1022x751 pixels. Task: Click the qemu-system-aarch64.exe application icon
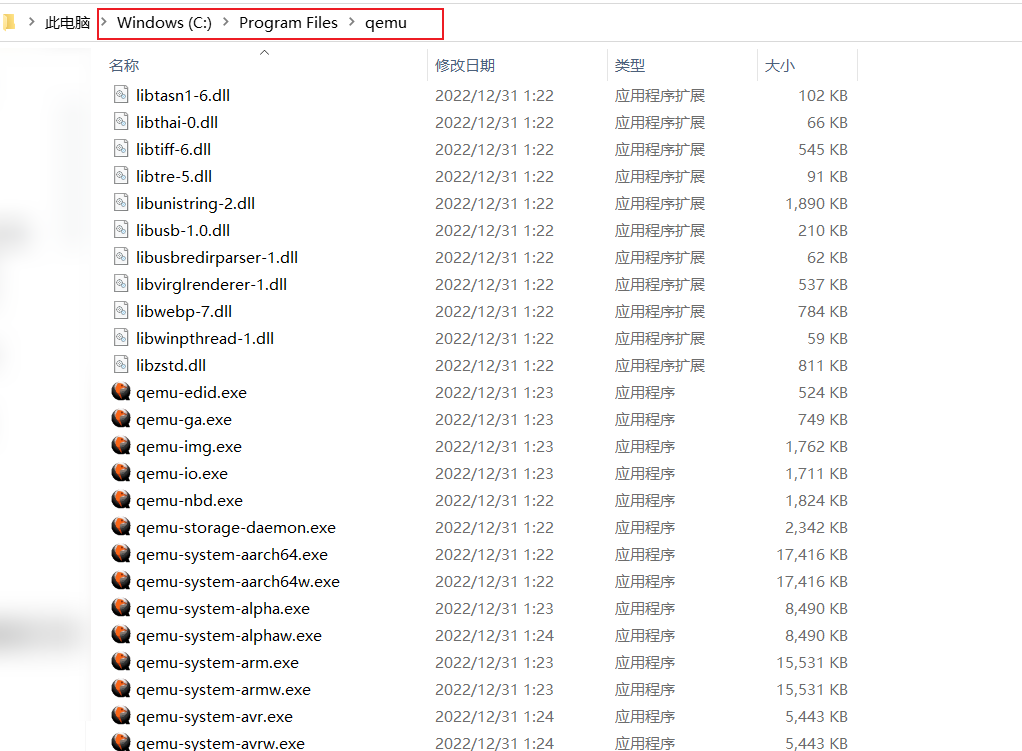121,554
